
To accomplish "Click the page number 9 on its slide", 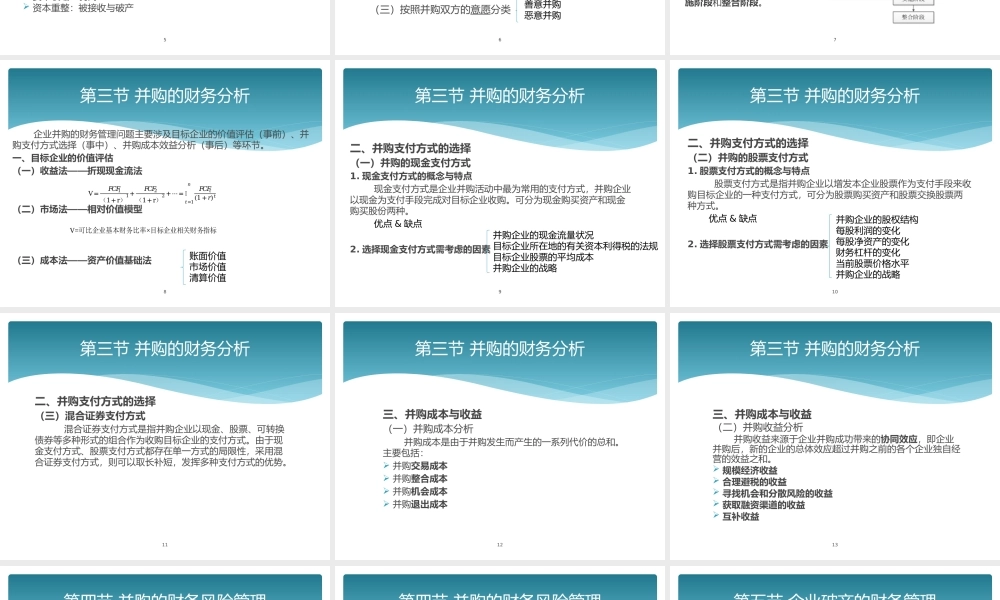I will (498, 290).
